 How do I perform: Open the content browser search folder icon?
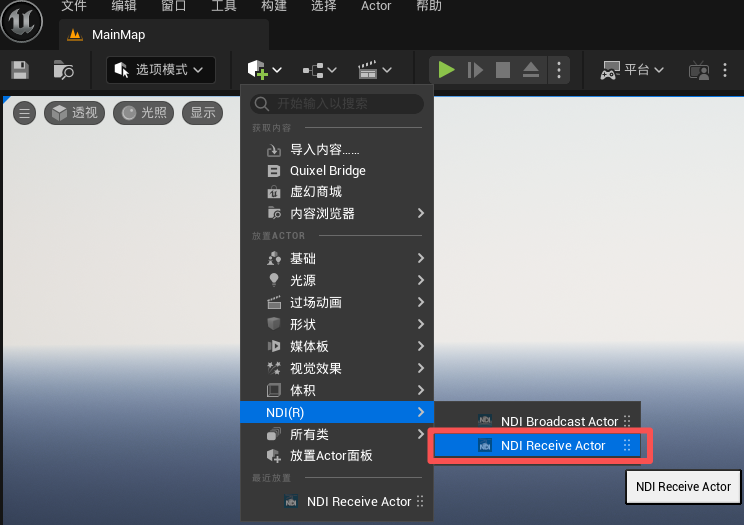[x=63, y=70]
